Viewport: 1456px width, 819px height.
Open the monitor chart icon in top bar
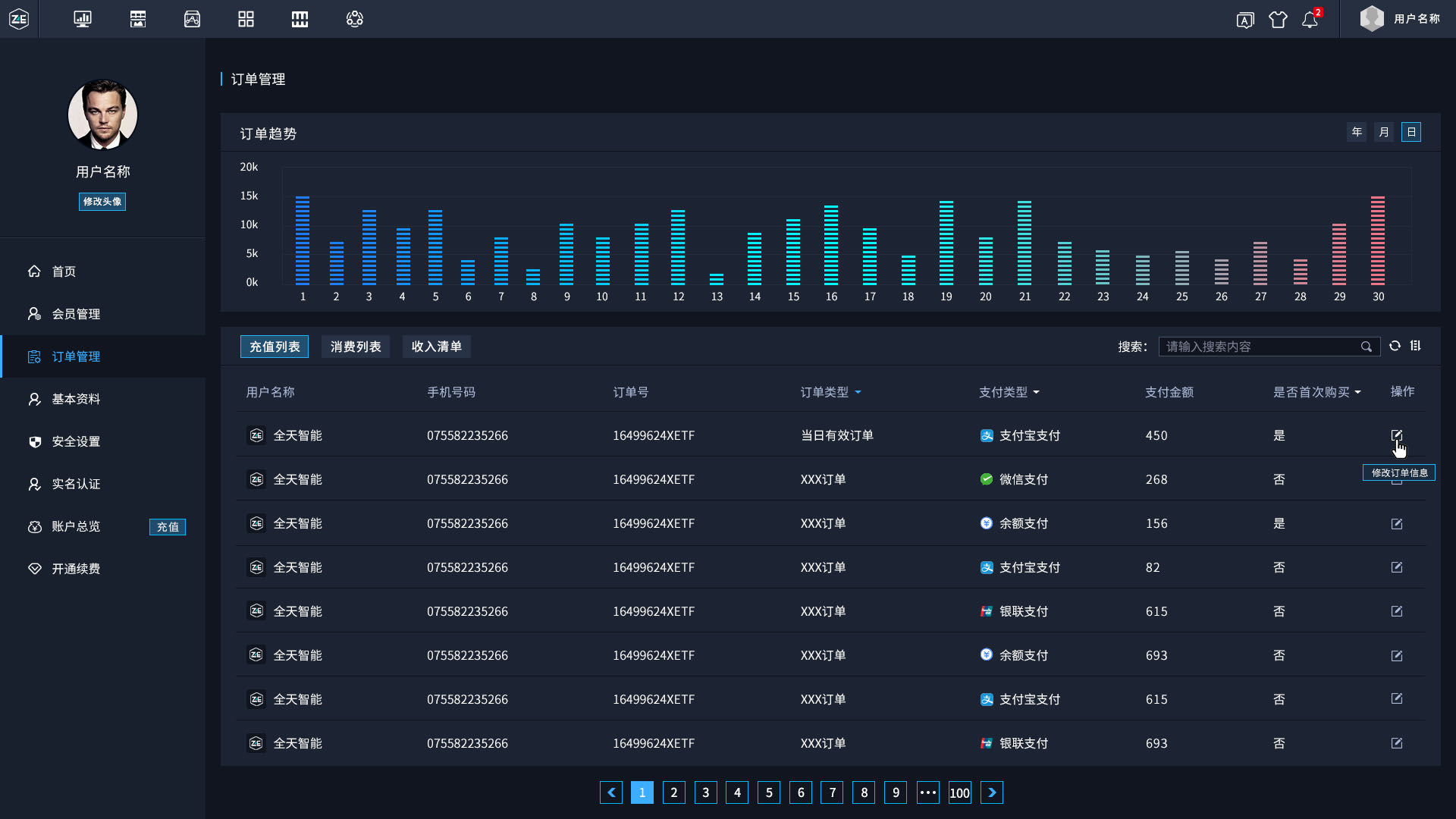[x=83, y=19]
